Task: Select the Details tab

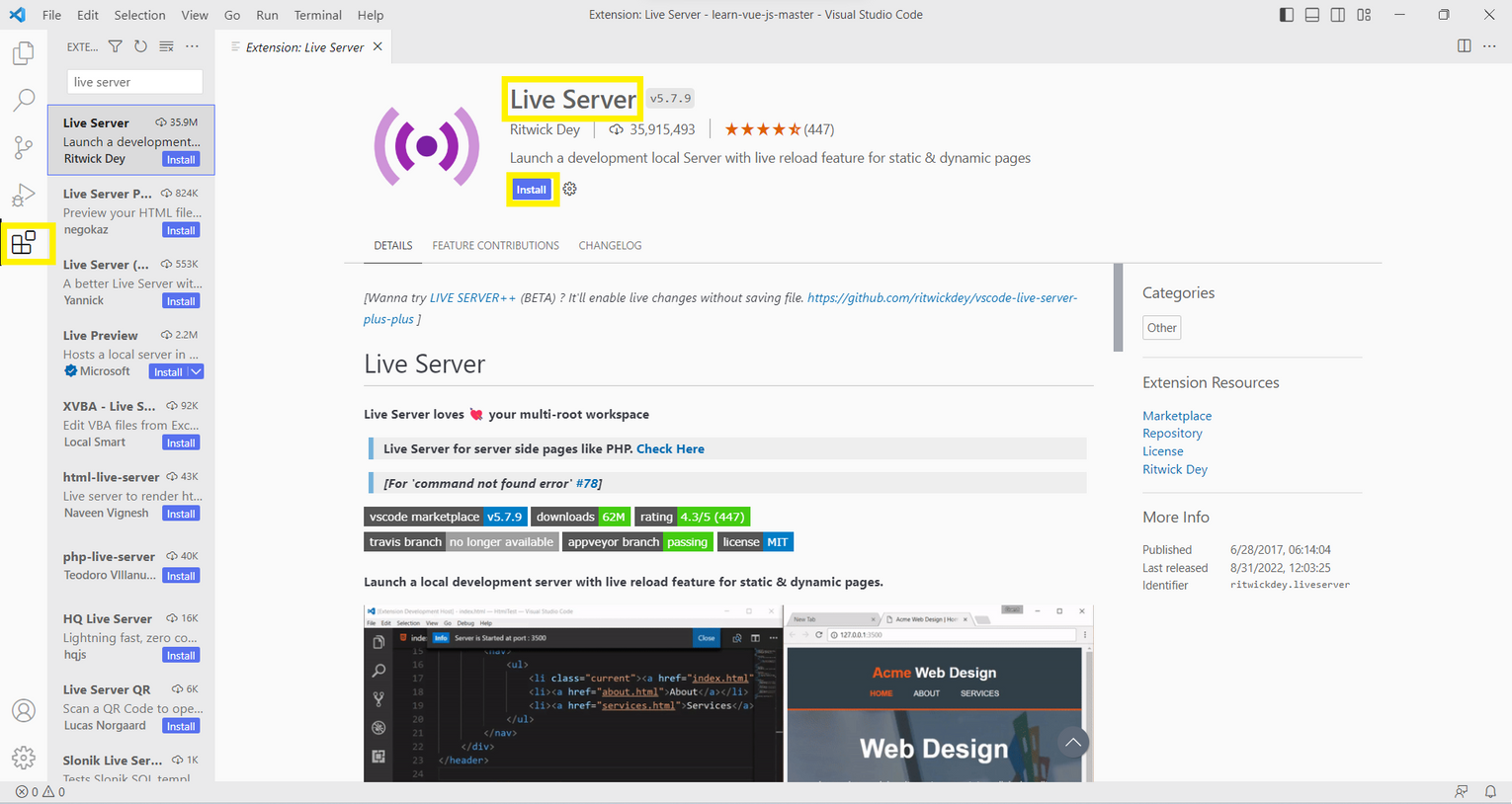Action: point(393,245)
